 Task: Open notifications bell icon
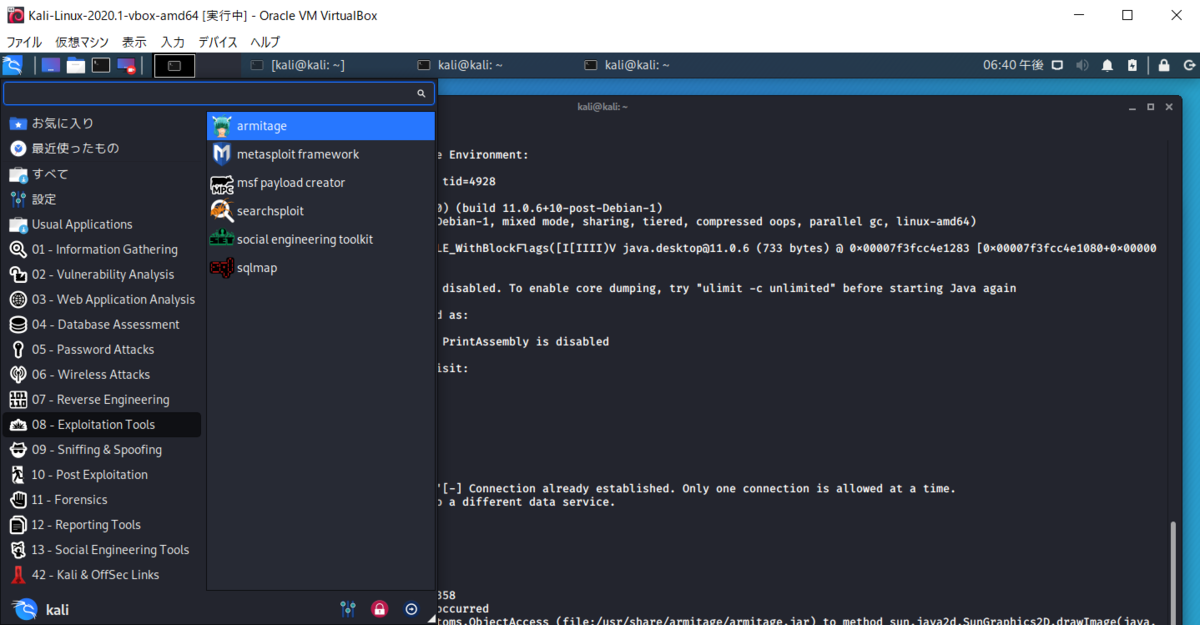1107,66
